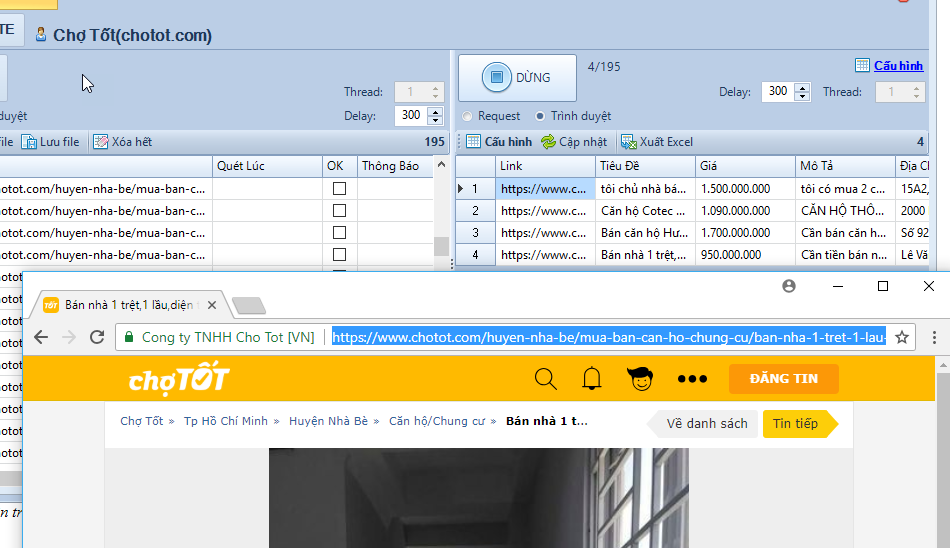This screenshot has height=548, width=950.
Task: Open the Cấu hình link at top right
Action: coord(898,65)
